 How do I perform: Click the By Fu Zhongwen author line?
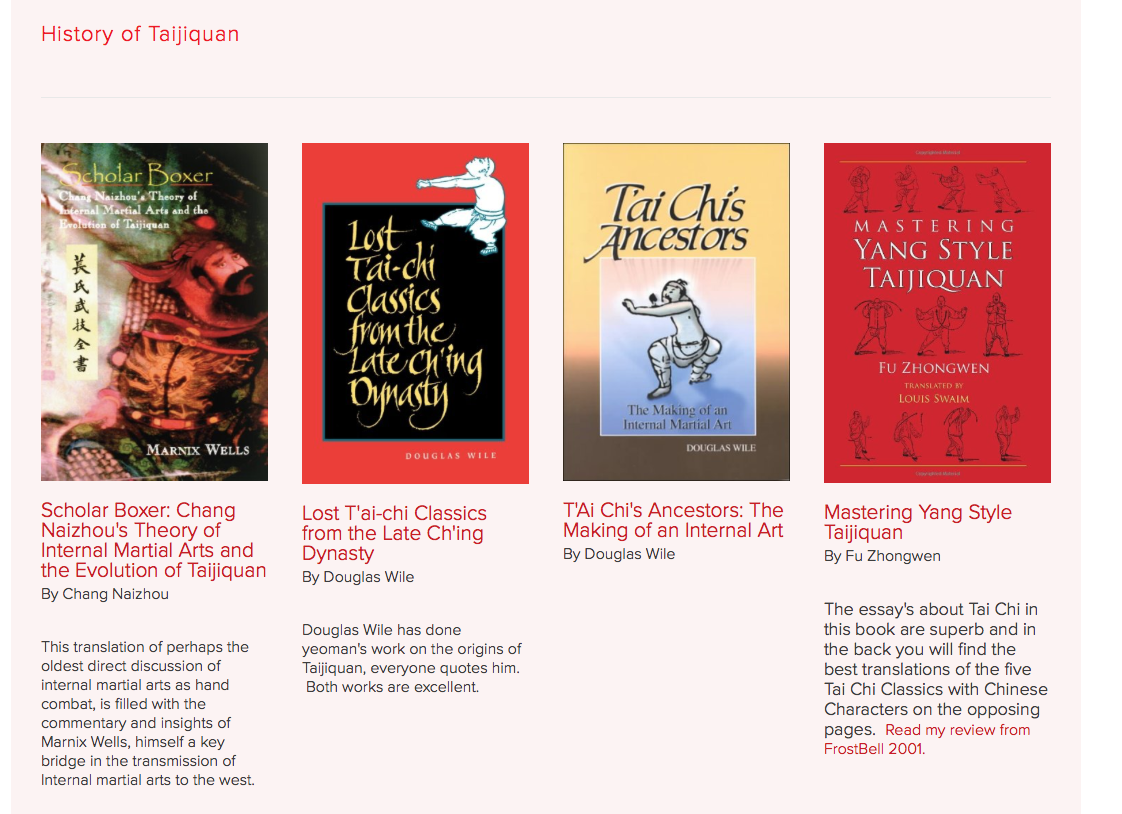click(x=882, y=556)
